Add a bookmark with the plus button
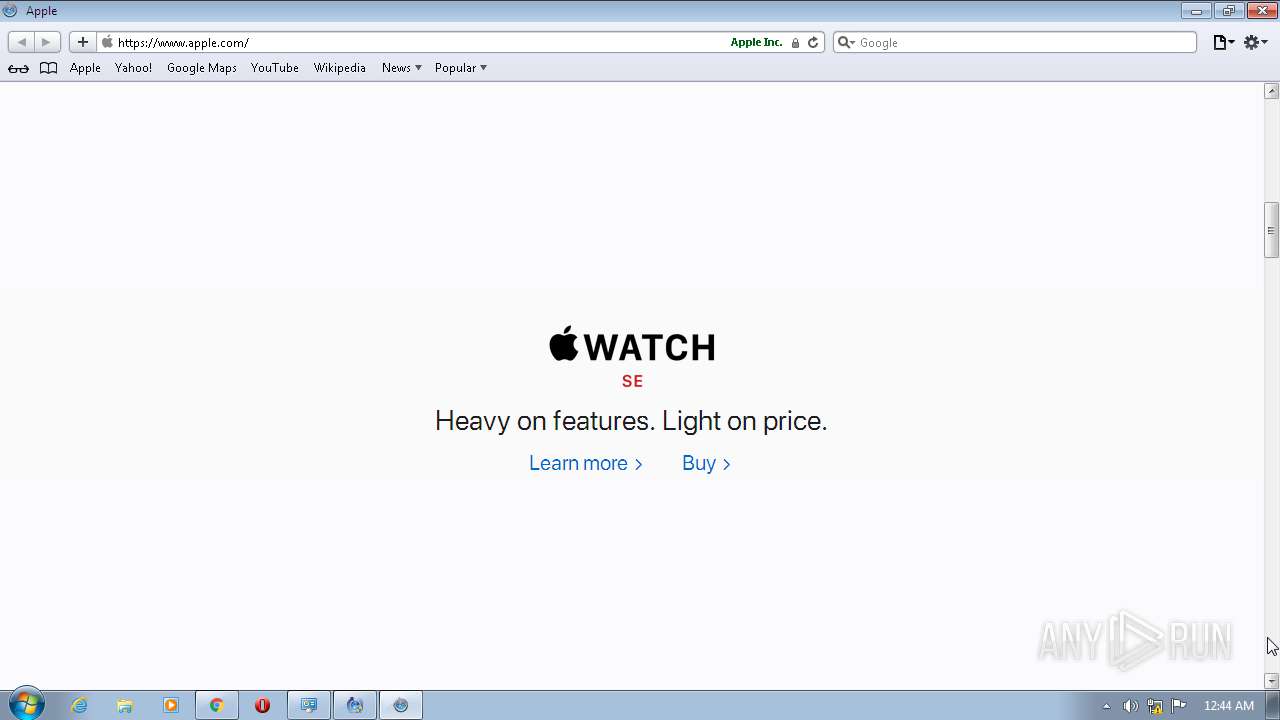This screenshot has height=720, width=1280. [x=83, y=42]
